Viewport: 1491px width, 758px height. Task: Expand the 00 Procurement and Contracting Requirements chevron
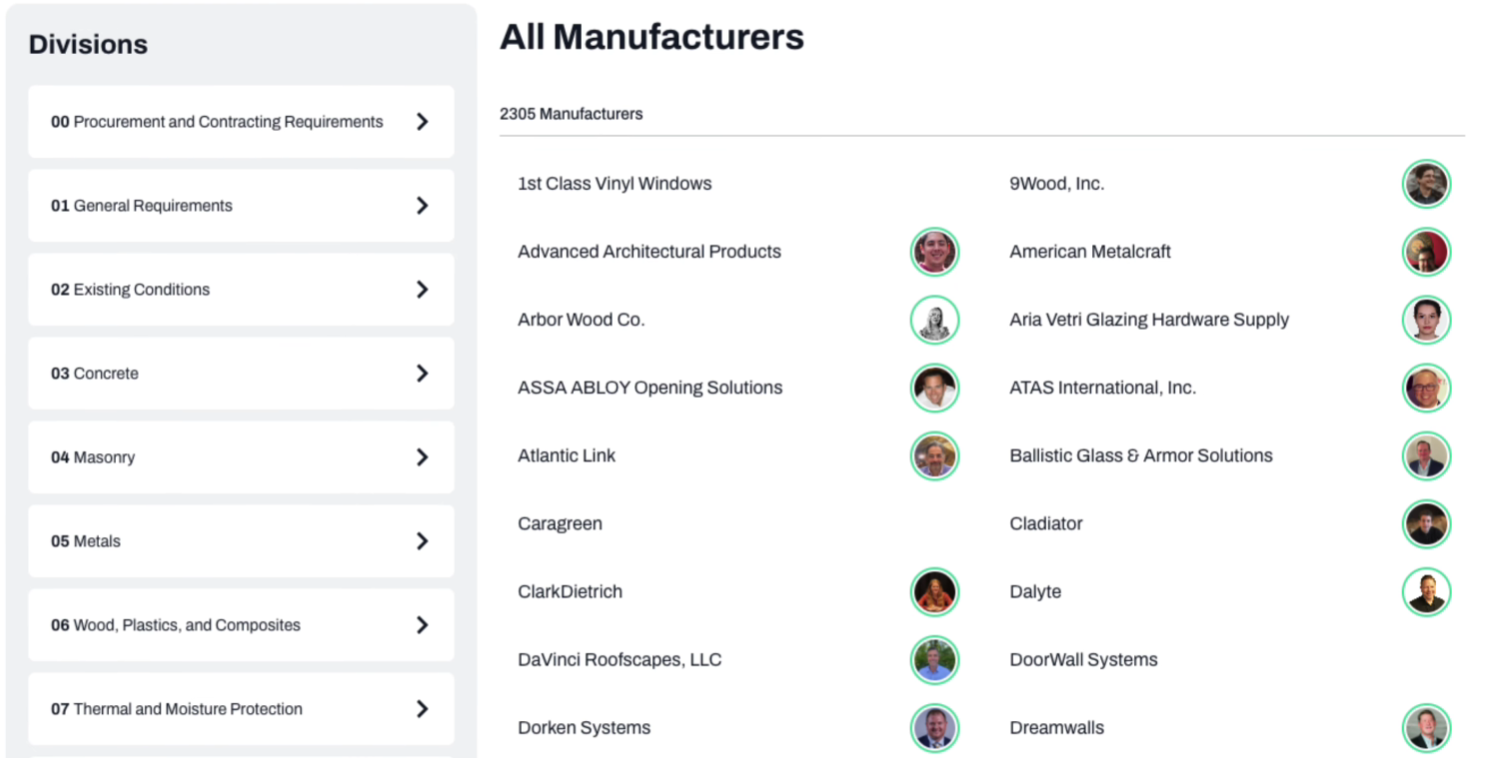[x=422, y=122]
